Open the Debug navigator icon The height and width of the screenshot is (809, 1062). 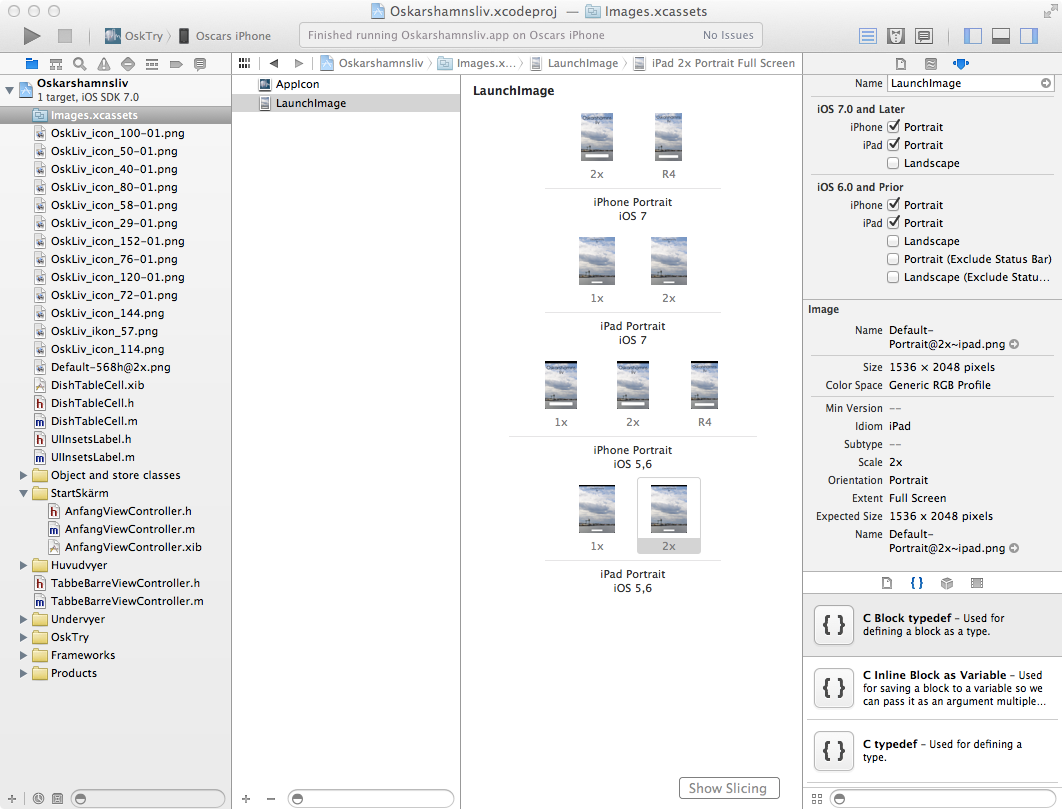pyautogui.click(x=152, y=64)
